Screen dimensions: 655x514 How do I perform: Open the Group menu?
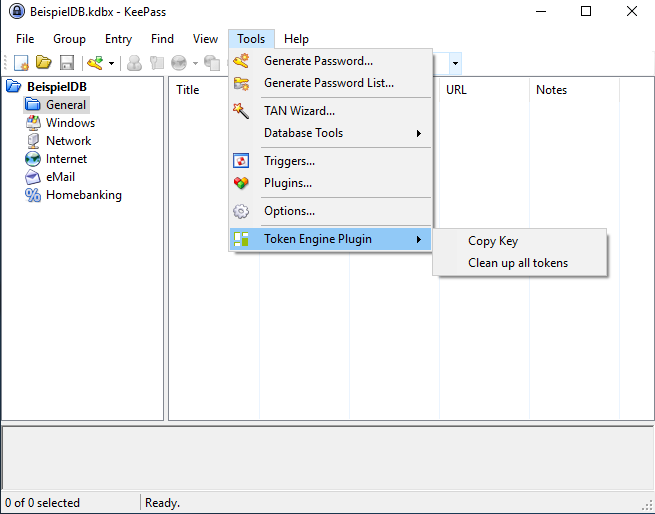pyautogui.click(x=69, y=39)
